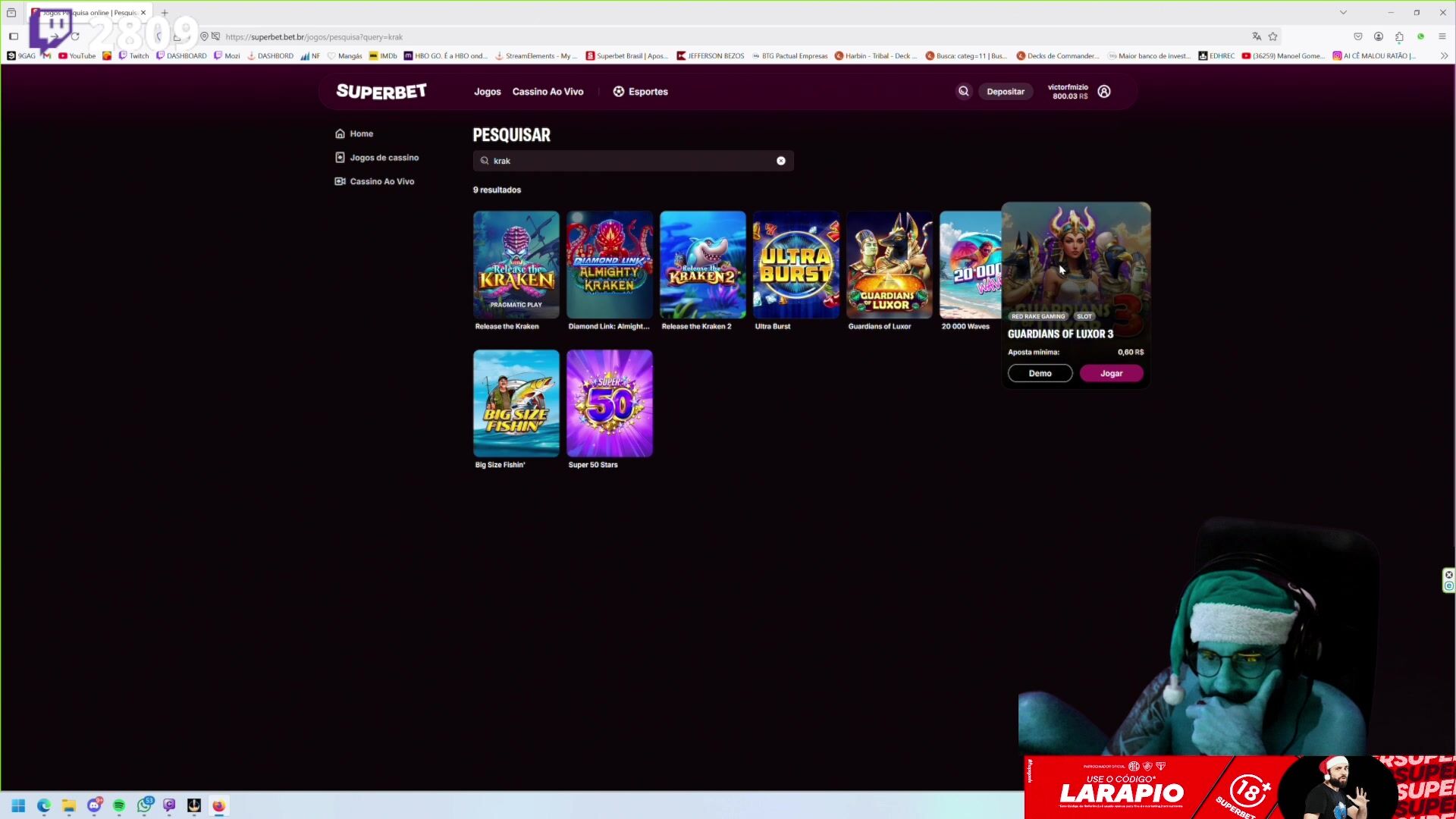List all tabs dropdown arrow
The height and width of the screenshot is (819, 1456).
(x=1343, y=13)
